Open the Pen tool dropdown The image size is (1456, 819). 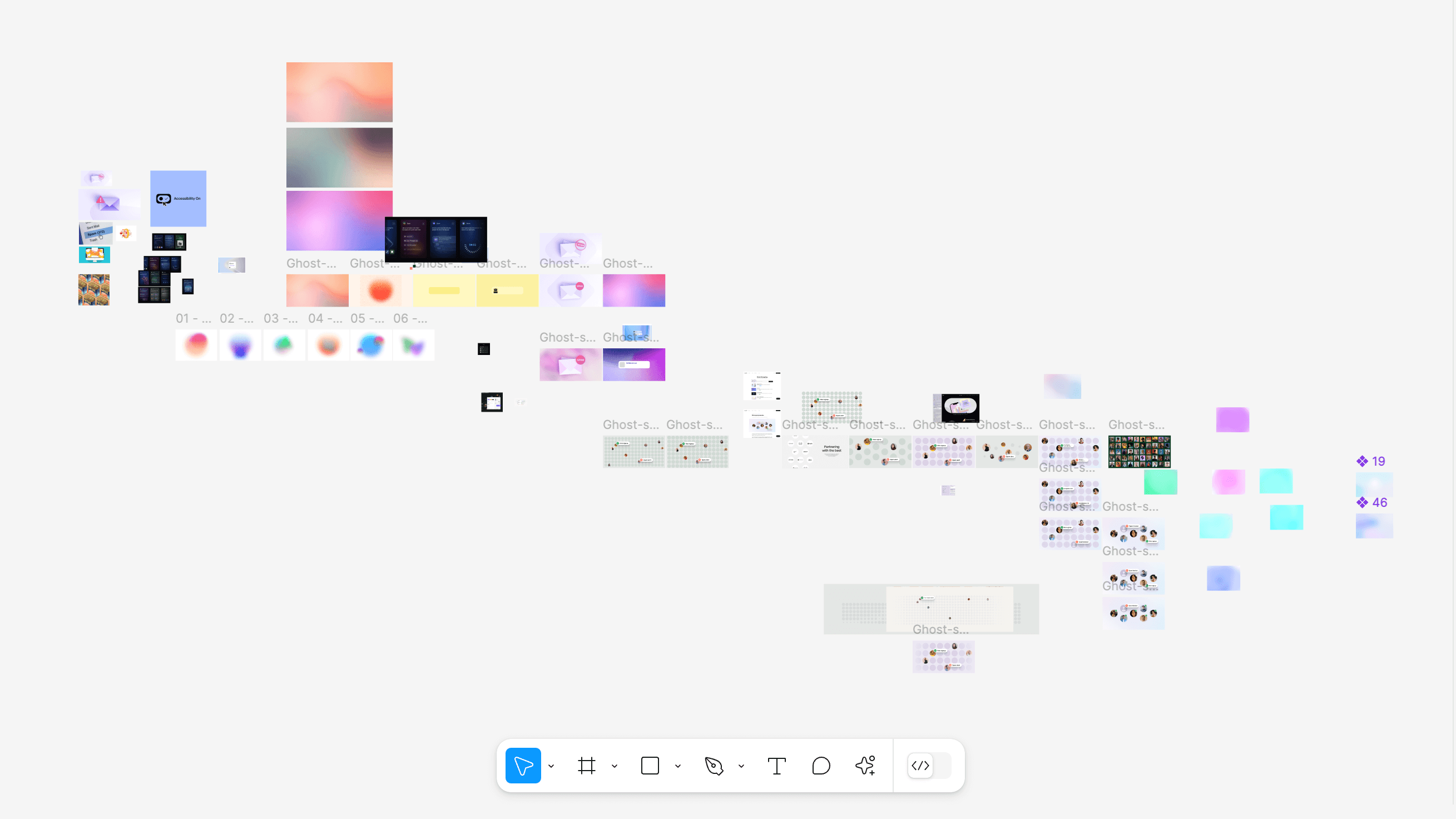[x=741, y=766]
